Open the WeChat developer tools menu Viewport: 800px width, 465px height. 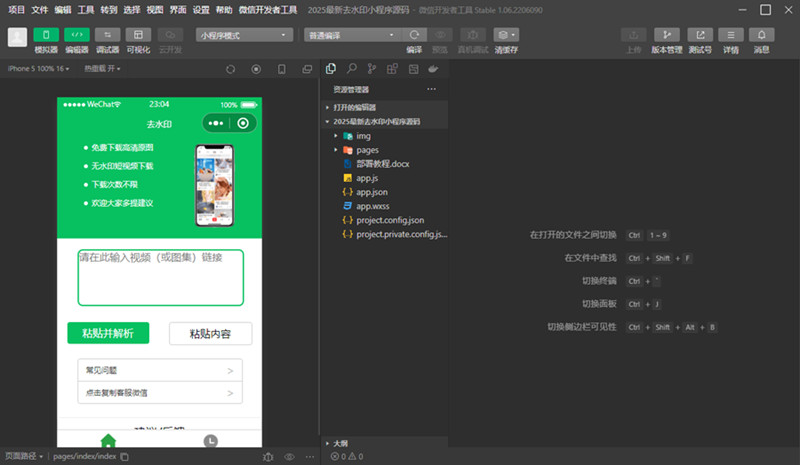268,10
